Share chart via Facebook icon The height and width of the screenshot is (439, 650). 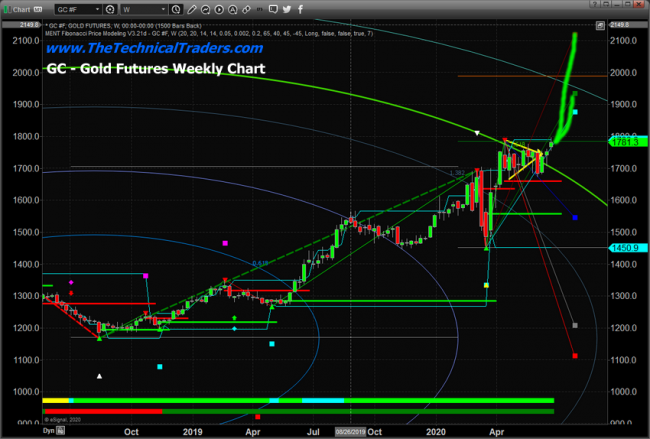coord(300,9)
